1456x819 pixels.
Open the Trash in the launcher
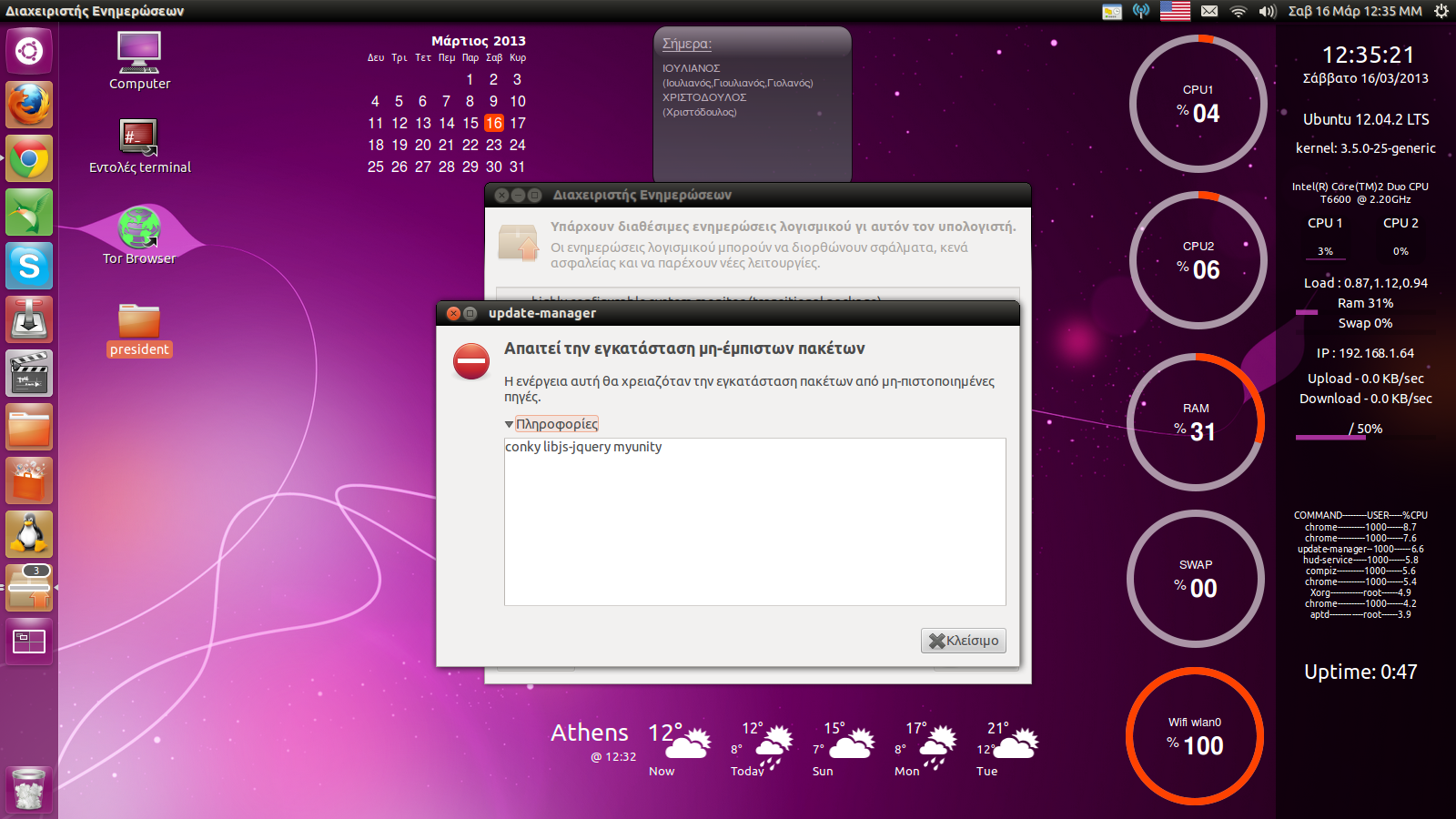click(29, 788)
